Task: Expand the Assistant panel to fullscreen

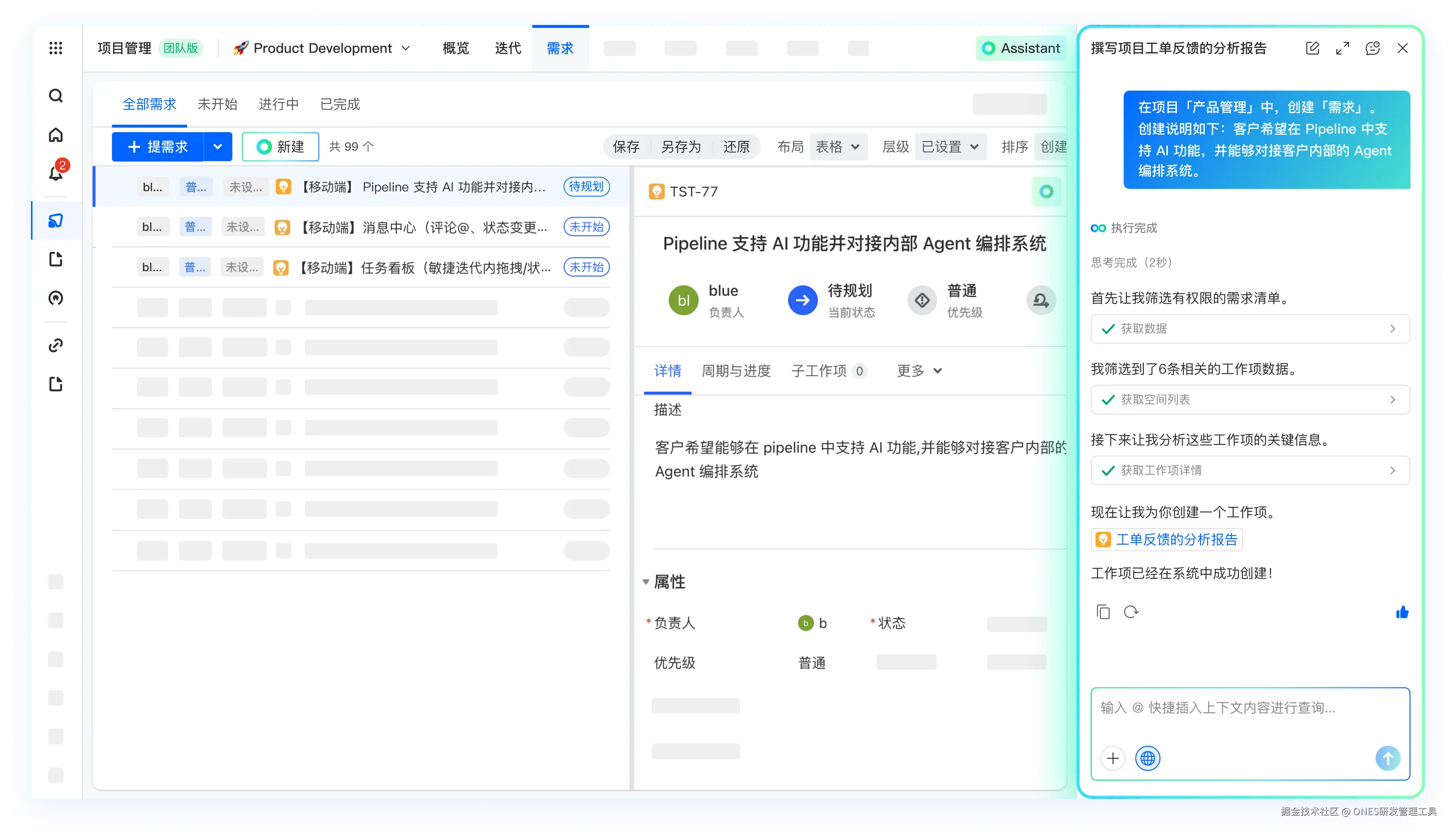Action: (1342, 48)
